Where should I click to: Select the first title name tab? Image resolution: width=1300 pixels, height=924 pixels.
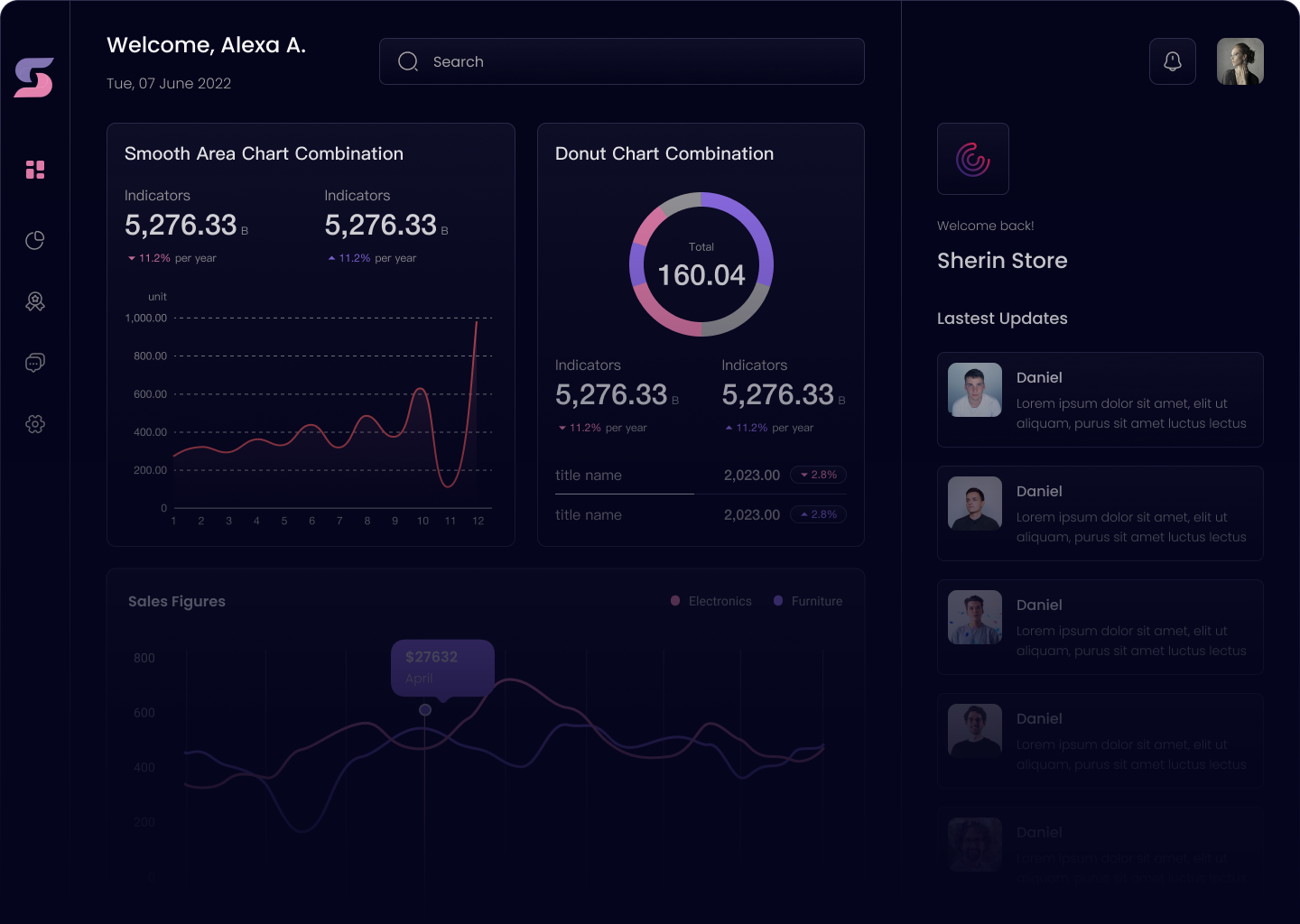[589, 476]
